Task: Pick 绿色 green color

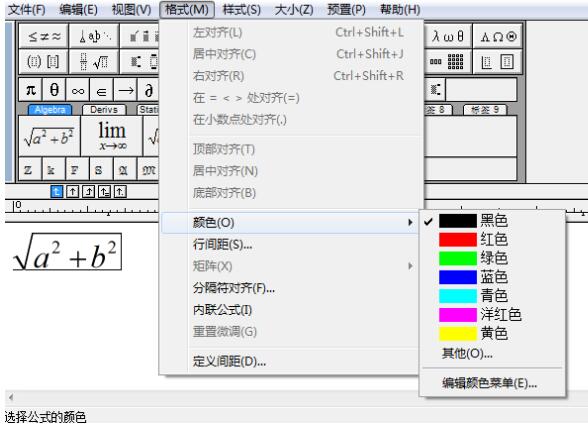Action: coord(492,258)
